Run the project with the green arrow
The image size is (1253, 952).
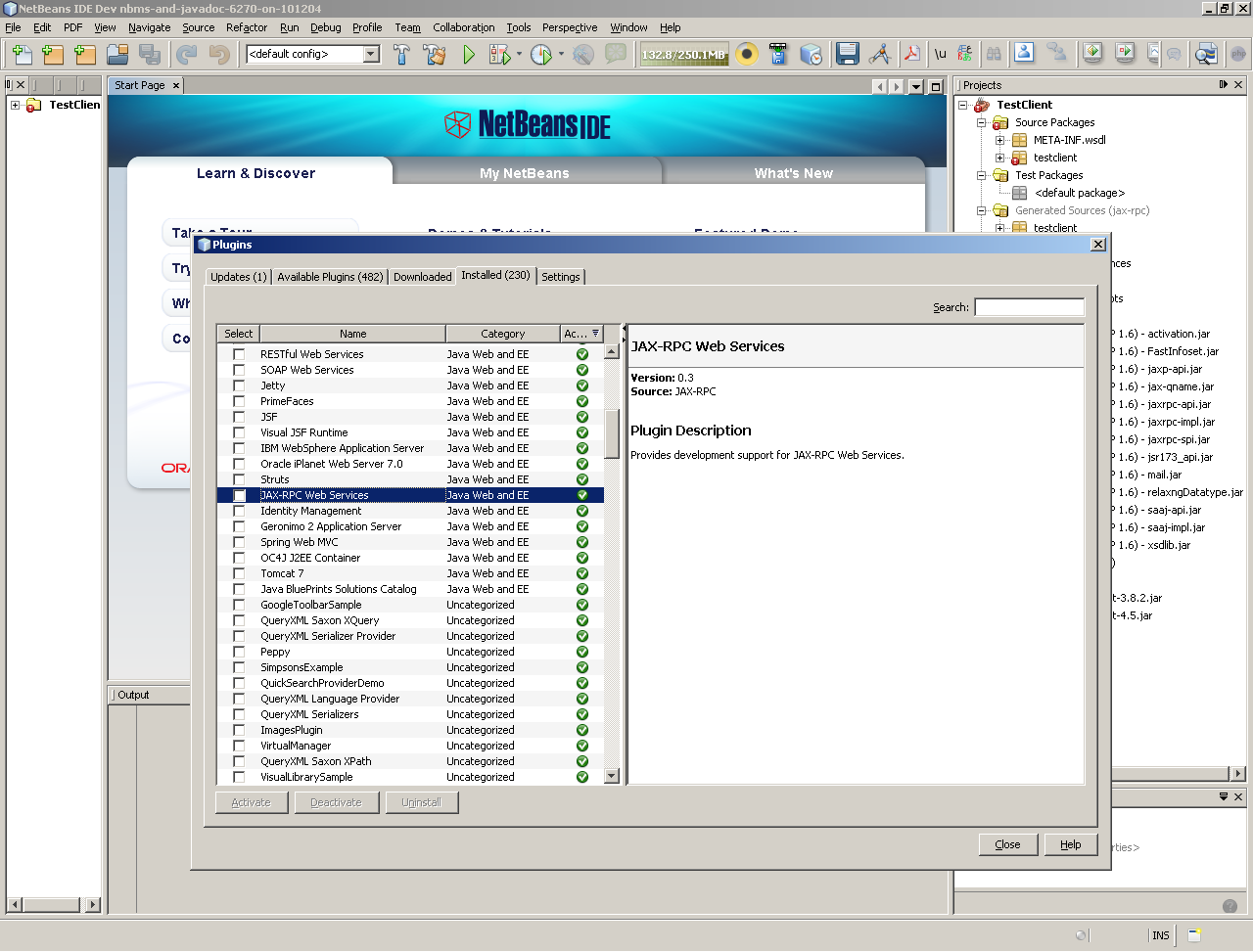[469, 55]
